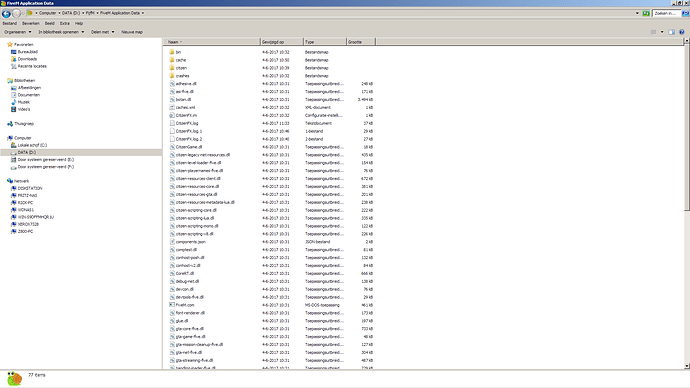Viewport: 690px width, 388px height.
Task: Click the CitizenFX.ini file icon
Action: point(172,115)
